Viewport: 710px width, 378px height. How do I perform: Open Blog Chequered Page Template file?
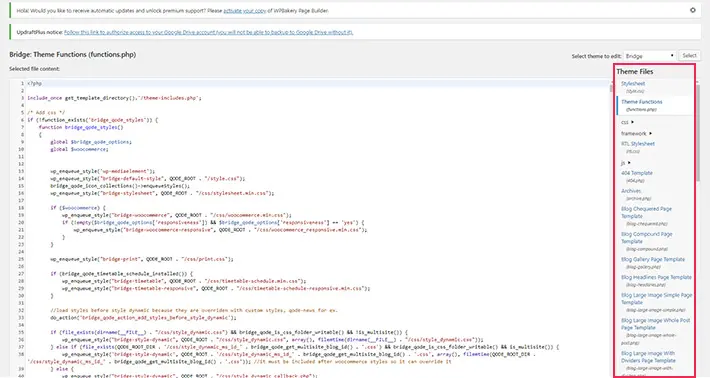pyautogui.click(x=646, y=212)
